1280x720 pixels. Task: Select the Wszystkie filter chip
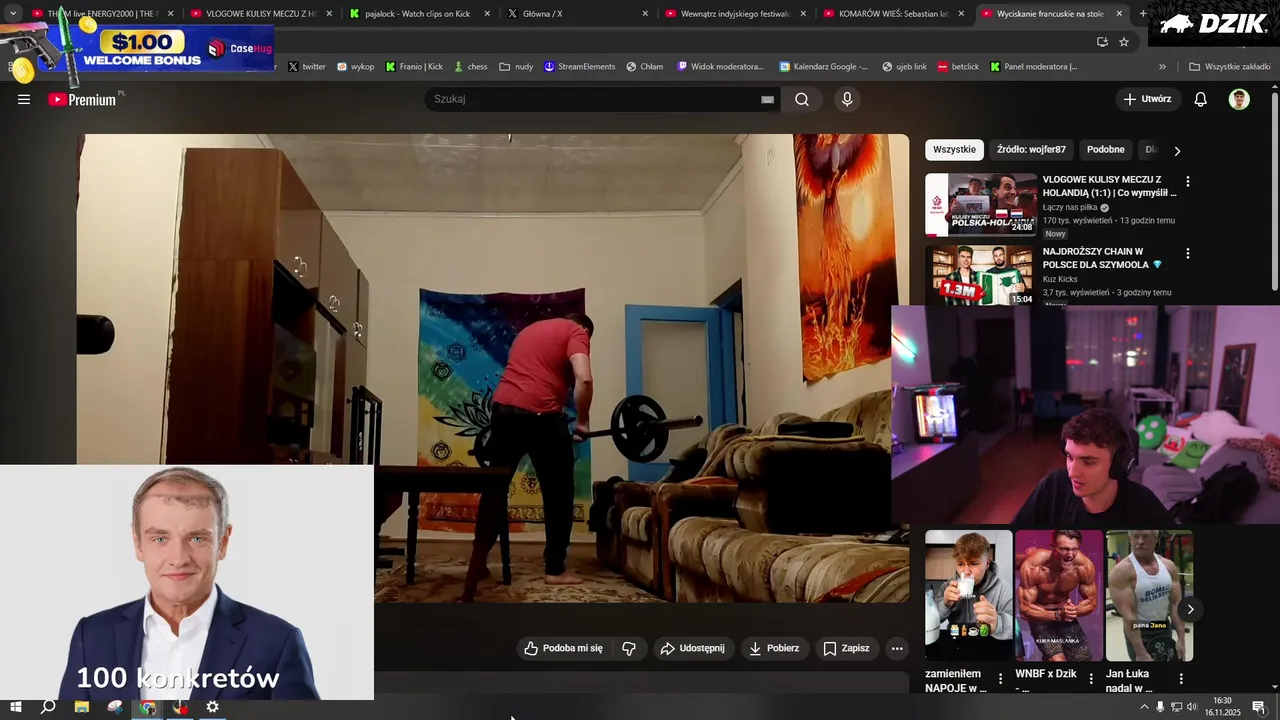954,150
